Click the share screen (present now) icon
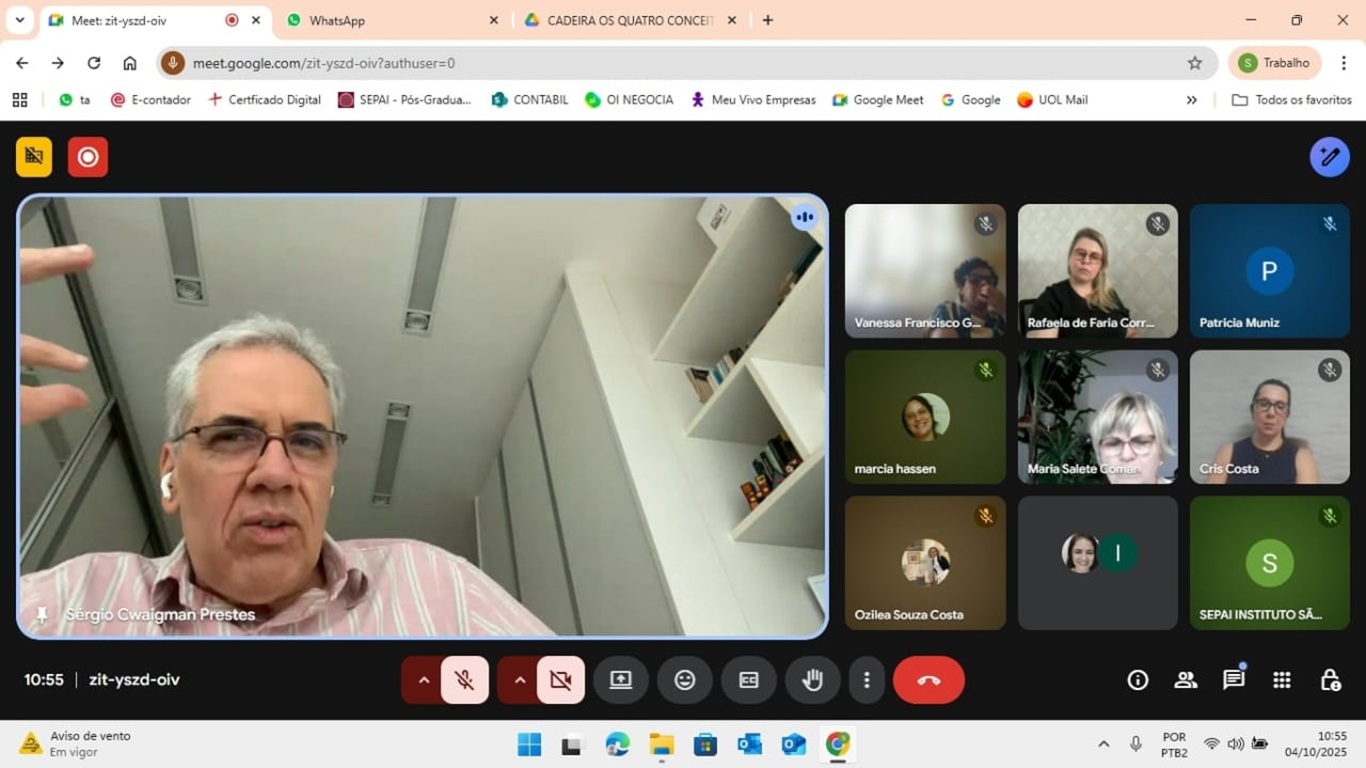Screen dimensions: 1366x768 pos(621,680)
